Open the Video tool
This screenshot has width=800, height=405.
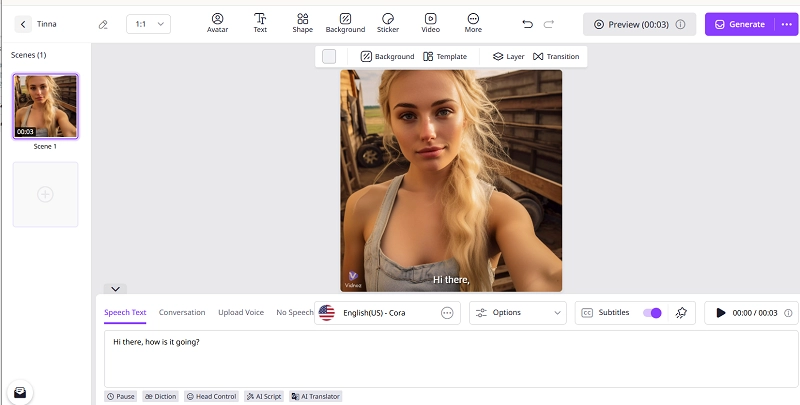[x=431, y=23]
